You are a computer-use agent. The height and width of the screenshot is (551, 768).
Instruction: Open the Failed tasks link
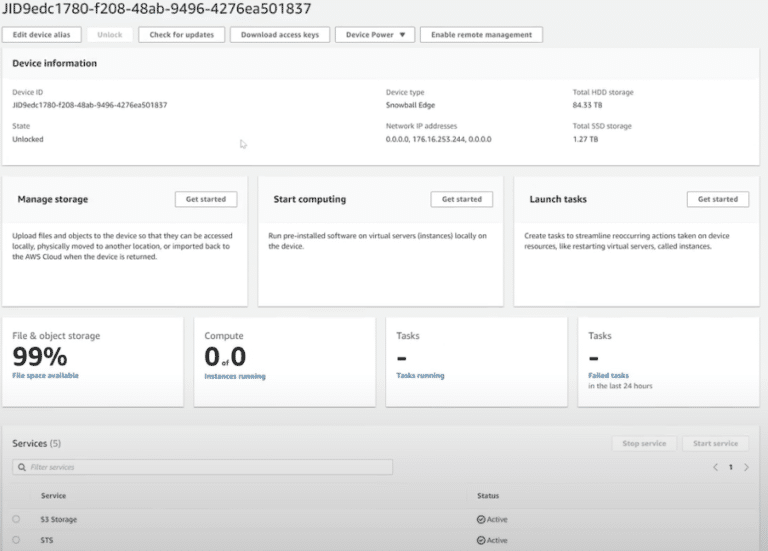click(608, 376)
